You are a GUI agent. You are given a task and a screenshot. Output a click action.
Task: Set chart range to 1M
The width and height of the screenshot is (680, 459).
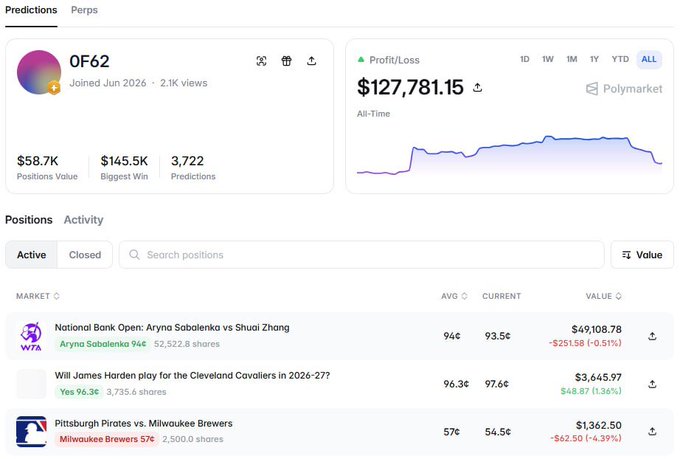[x=572, y=59]
